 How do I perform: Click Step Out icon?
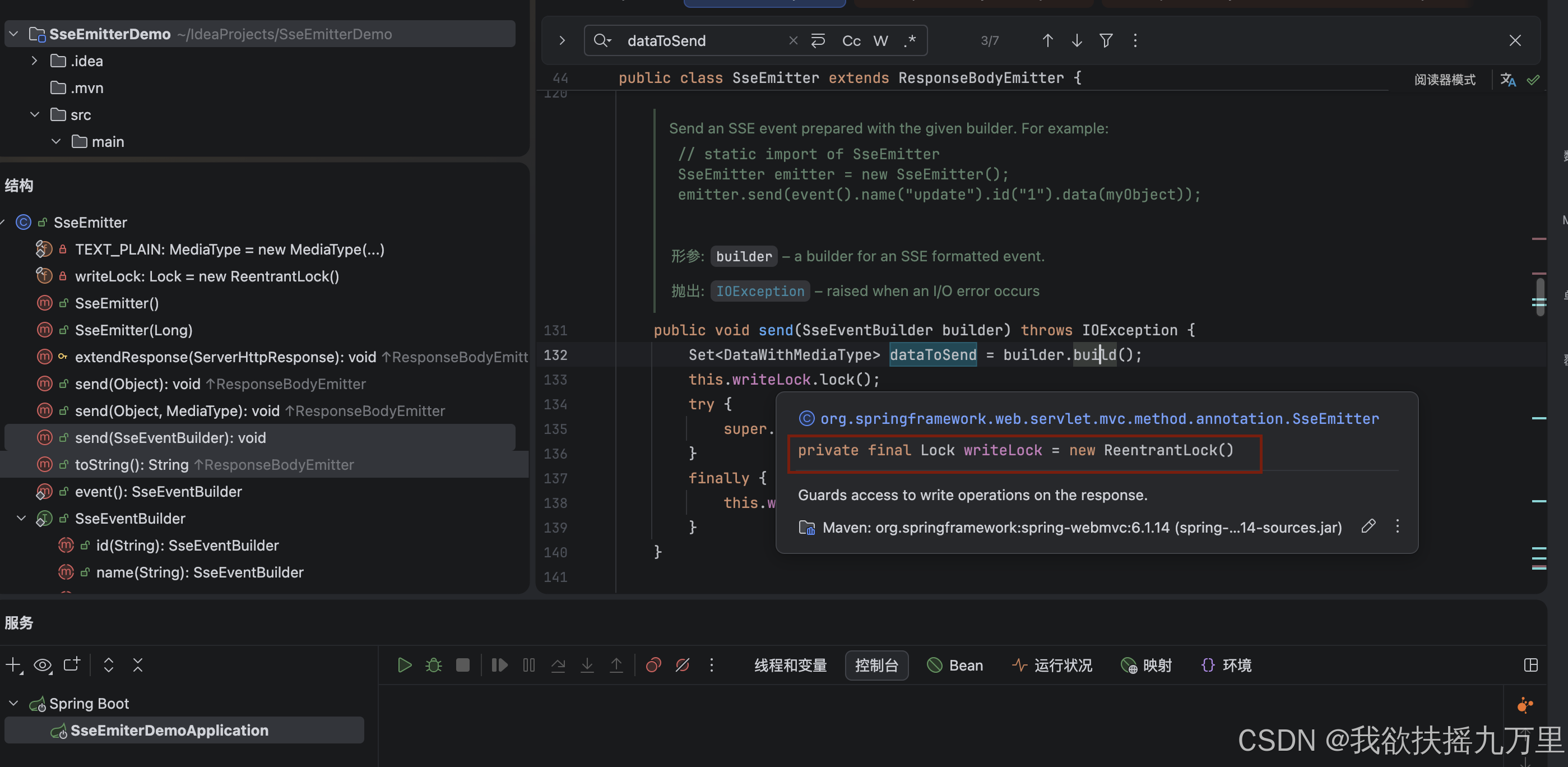(x=616, y=664)
